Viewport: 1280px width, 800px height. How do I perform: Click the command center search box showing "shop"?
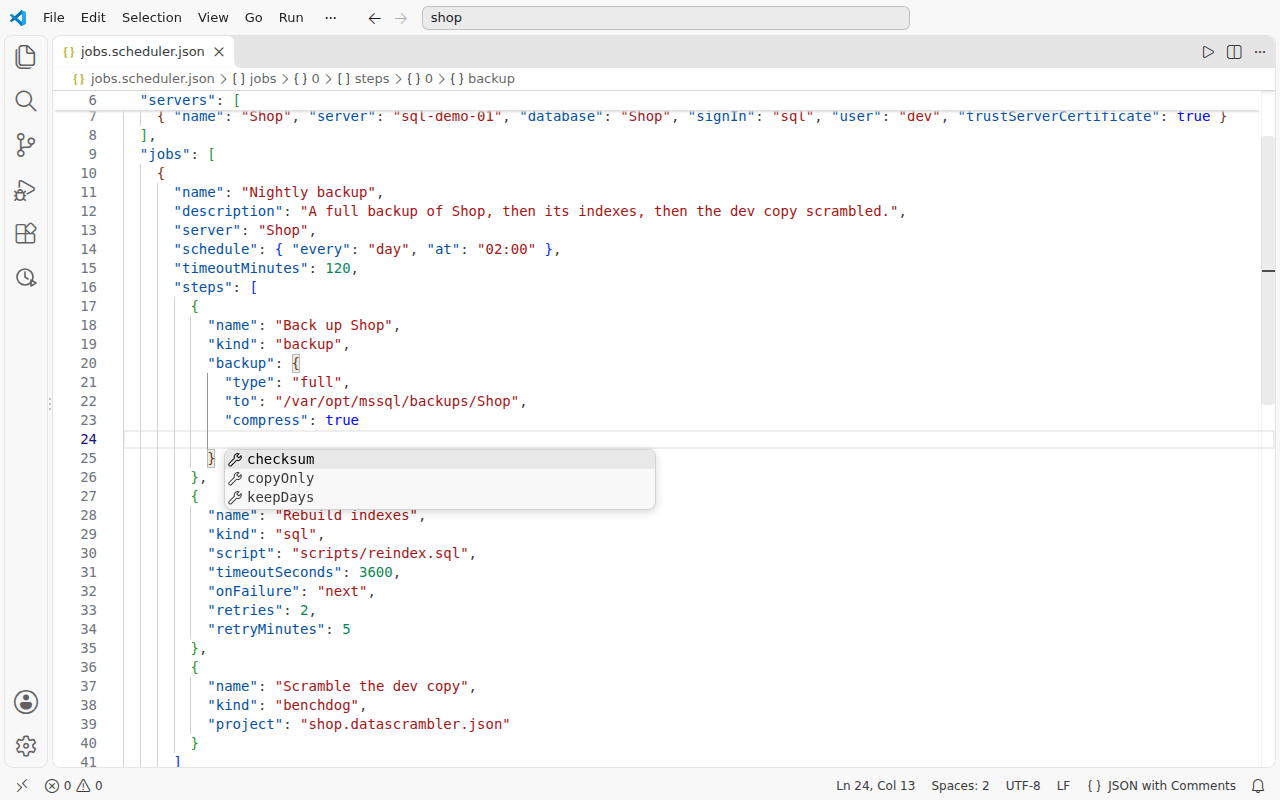pyautogui.click(x=666, y=18)
